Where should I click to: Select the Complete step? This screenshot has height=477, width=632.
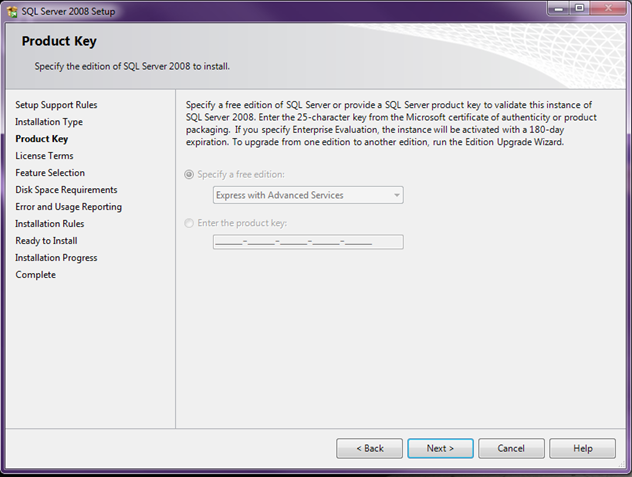(35, 275)
